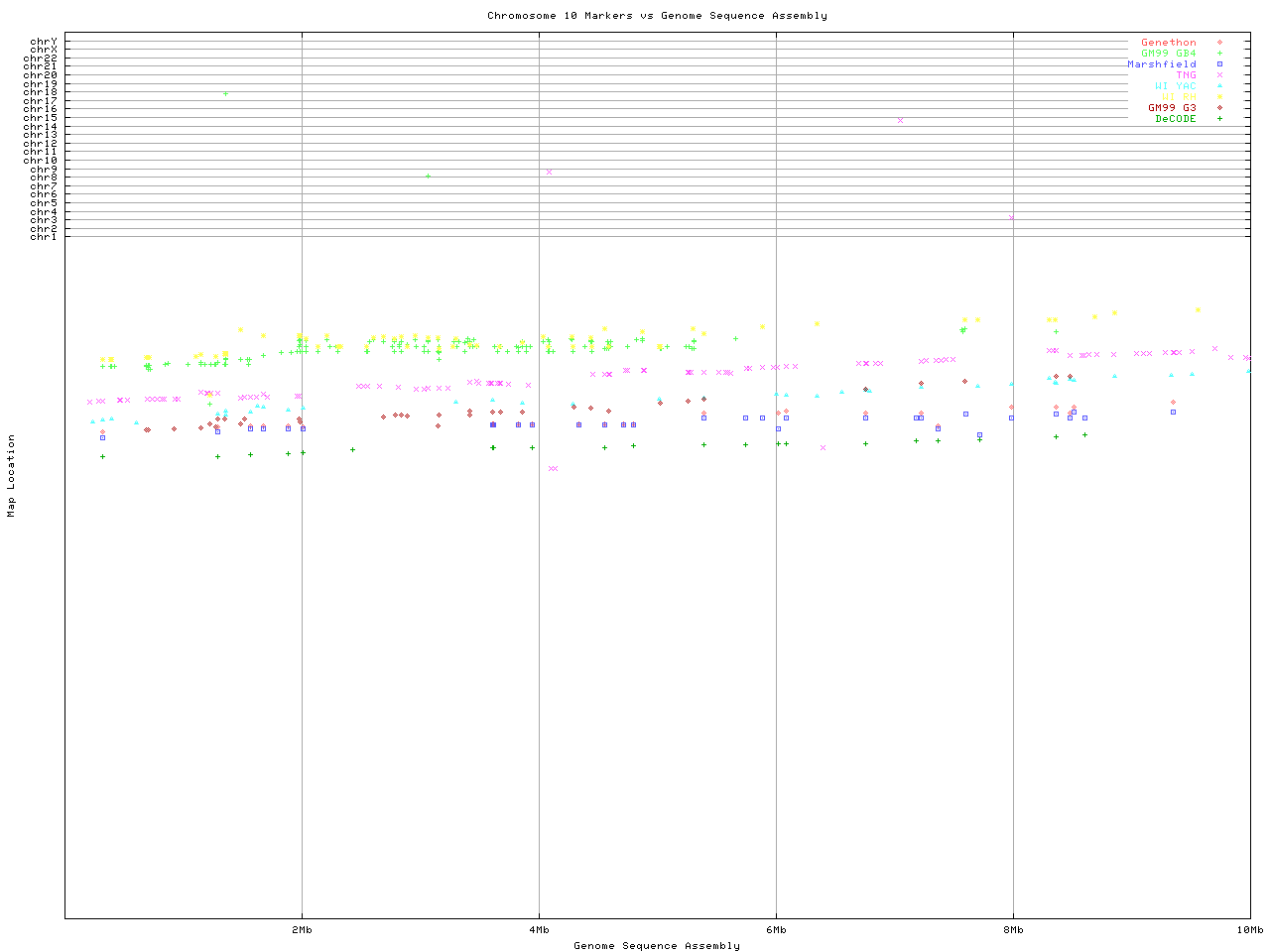Click the GM99 G3 diamond symbol in legend

(x=1219, y=108)
